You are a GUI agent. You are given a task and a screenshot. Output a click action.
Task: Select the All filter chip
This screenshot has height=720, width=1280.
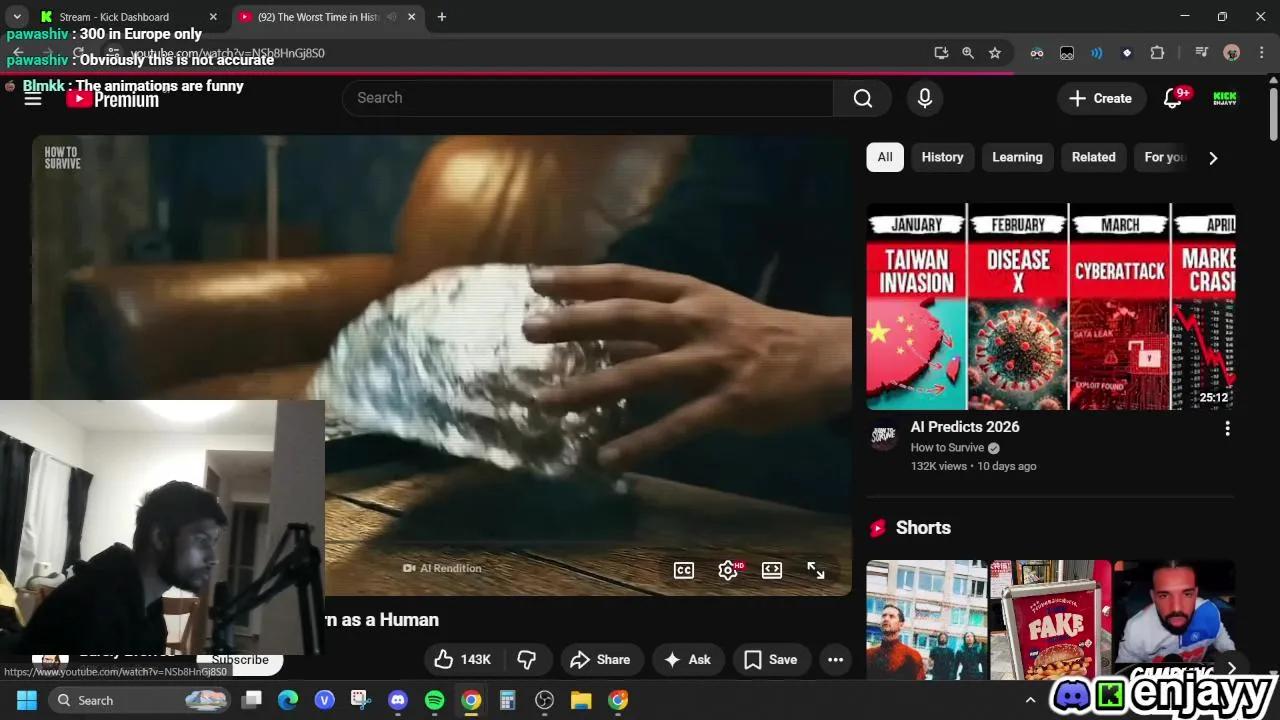click(885, 157)
